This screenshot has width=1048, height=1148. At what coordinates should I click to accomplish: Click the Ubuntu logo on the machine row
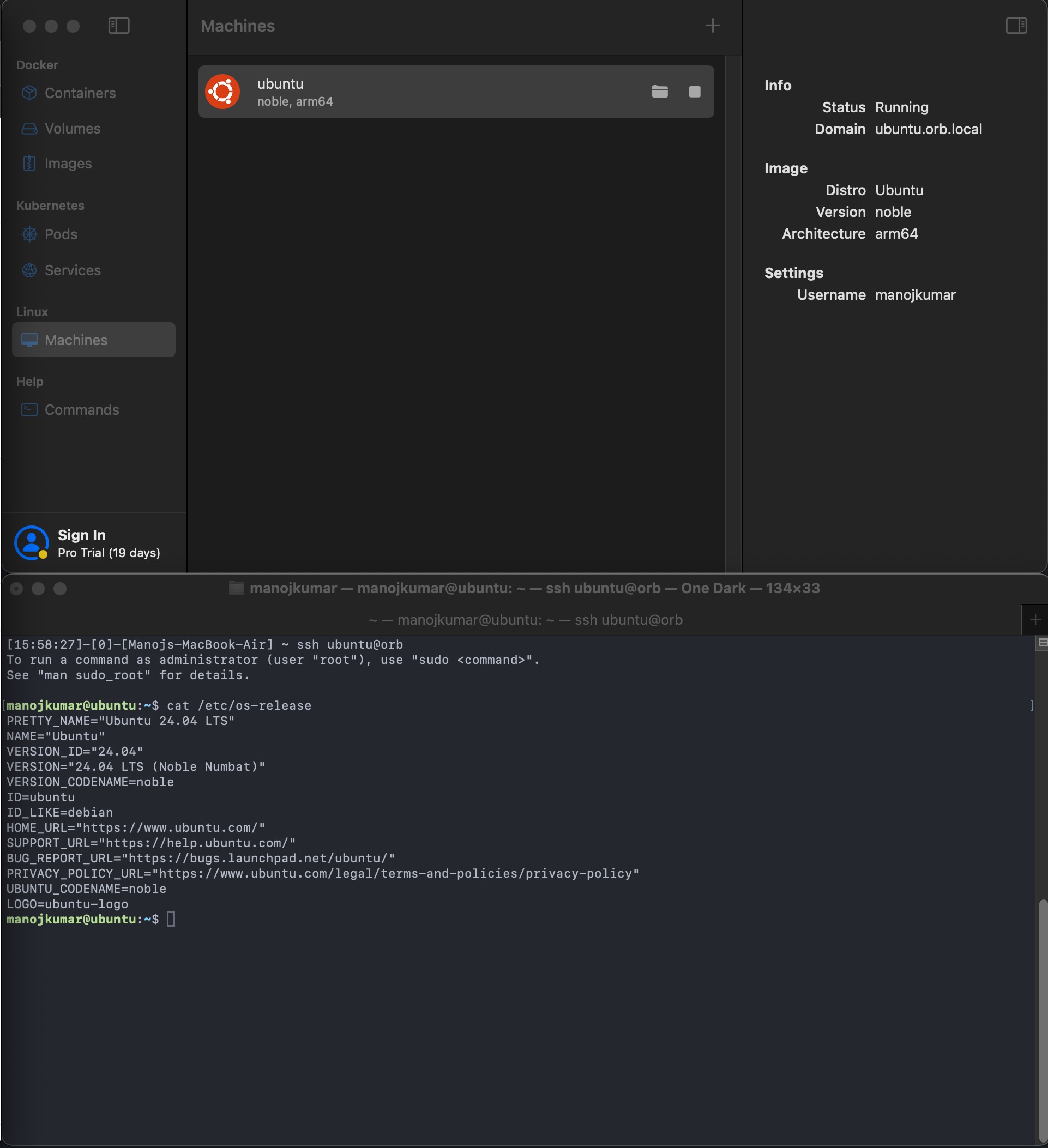point(222,91)
